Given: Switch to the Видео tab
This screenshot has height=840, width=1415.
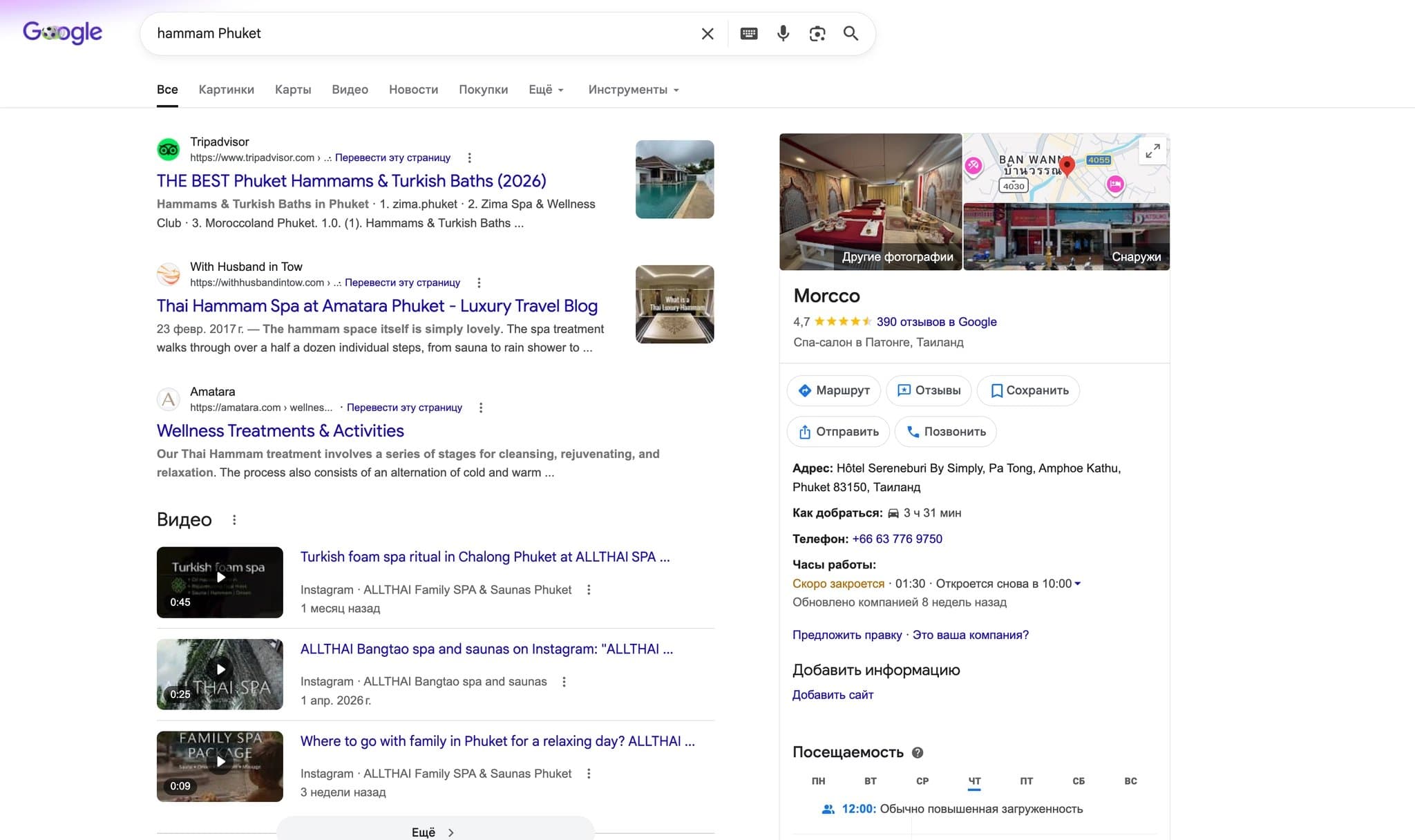Looking at the screenshot, I should [x=350, y=90].
